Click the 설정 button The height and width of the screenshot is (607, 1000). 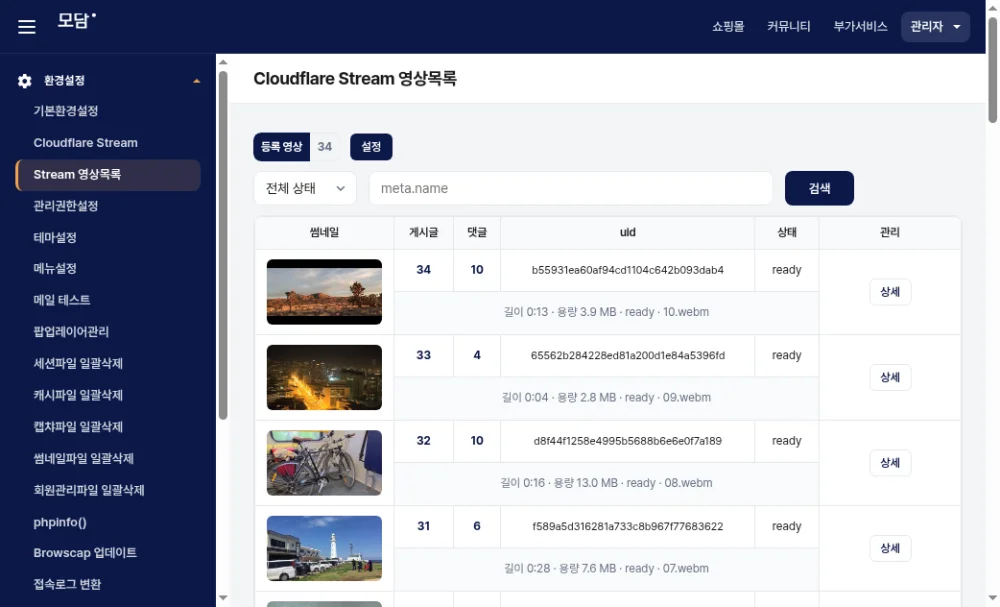[x=371, y=147]
